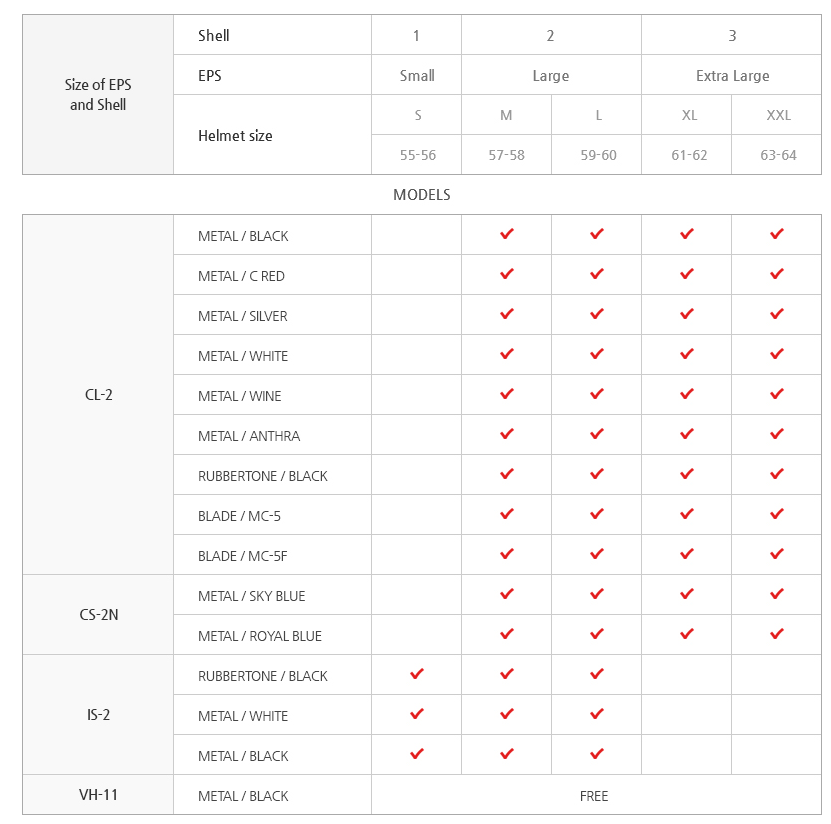Viewport: 831px width, 824px height.
Task: Click the 55-56 size range cell
Action: [417, 156]
